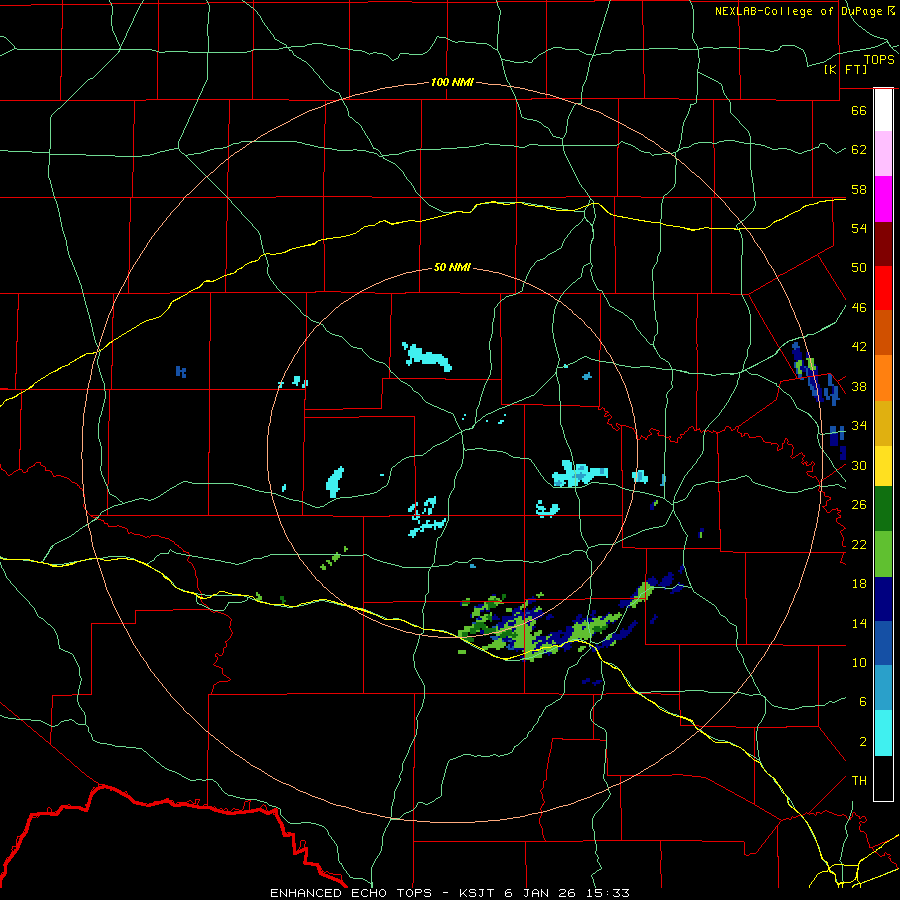The width and height of the screenshot is (900, 900).
Task: Click the K FT units label
Action: coord(845,69)
